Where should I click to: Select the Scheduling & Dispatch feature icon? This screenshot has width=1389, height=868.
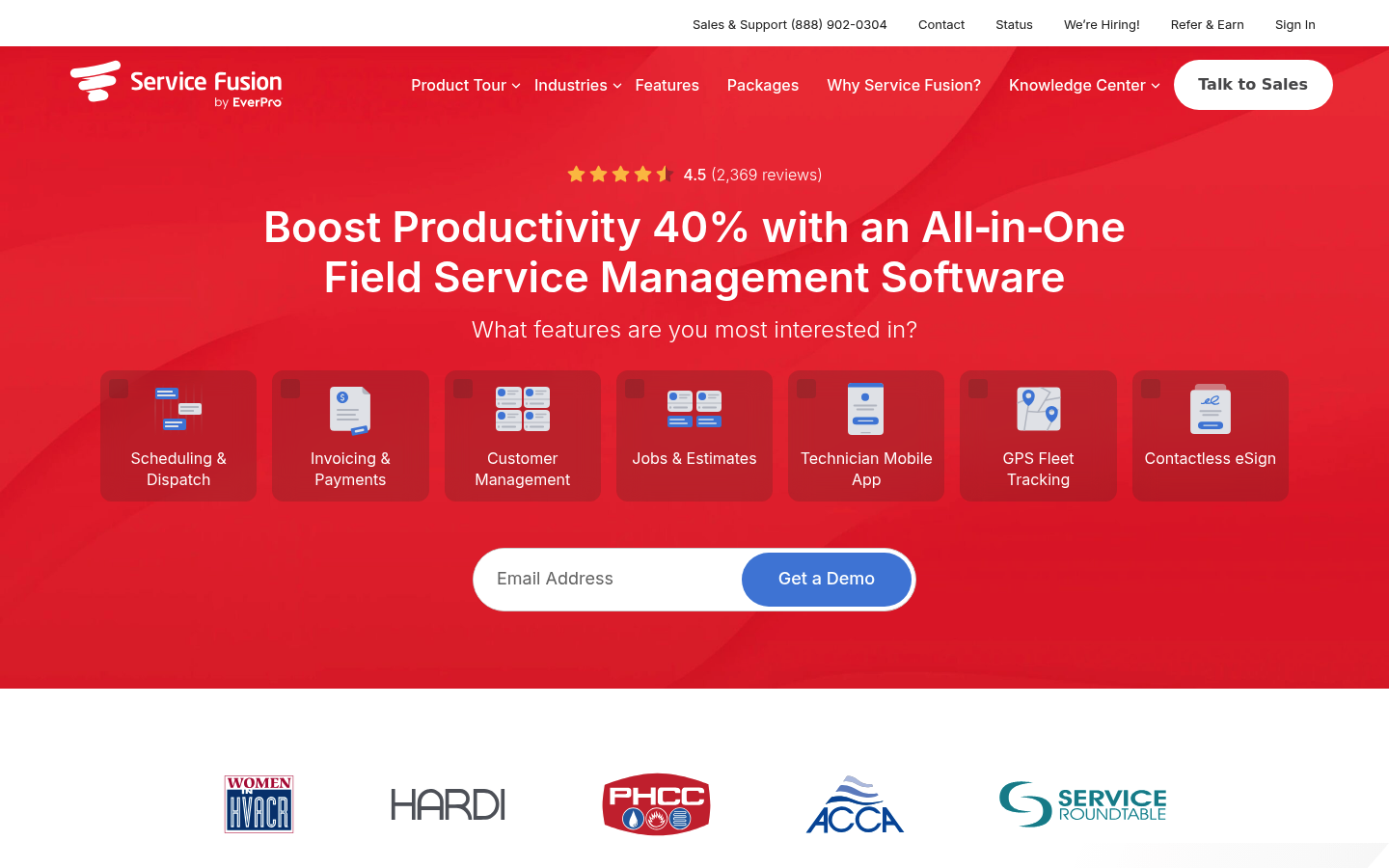point(177,409)
